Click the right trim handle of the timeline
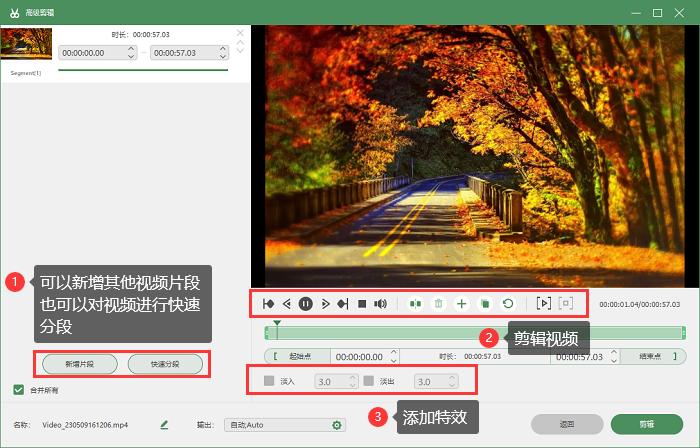This screenshot has height=448, width=700. 683,332
